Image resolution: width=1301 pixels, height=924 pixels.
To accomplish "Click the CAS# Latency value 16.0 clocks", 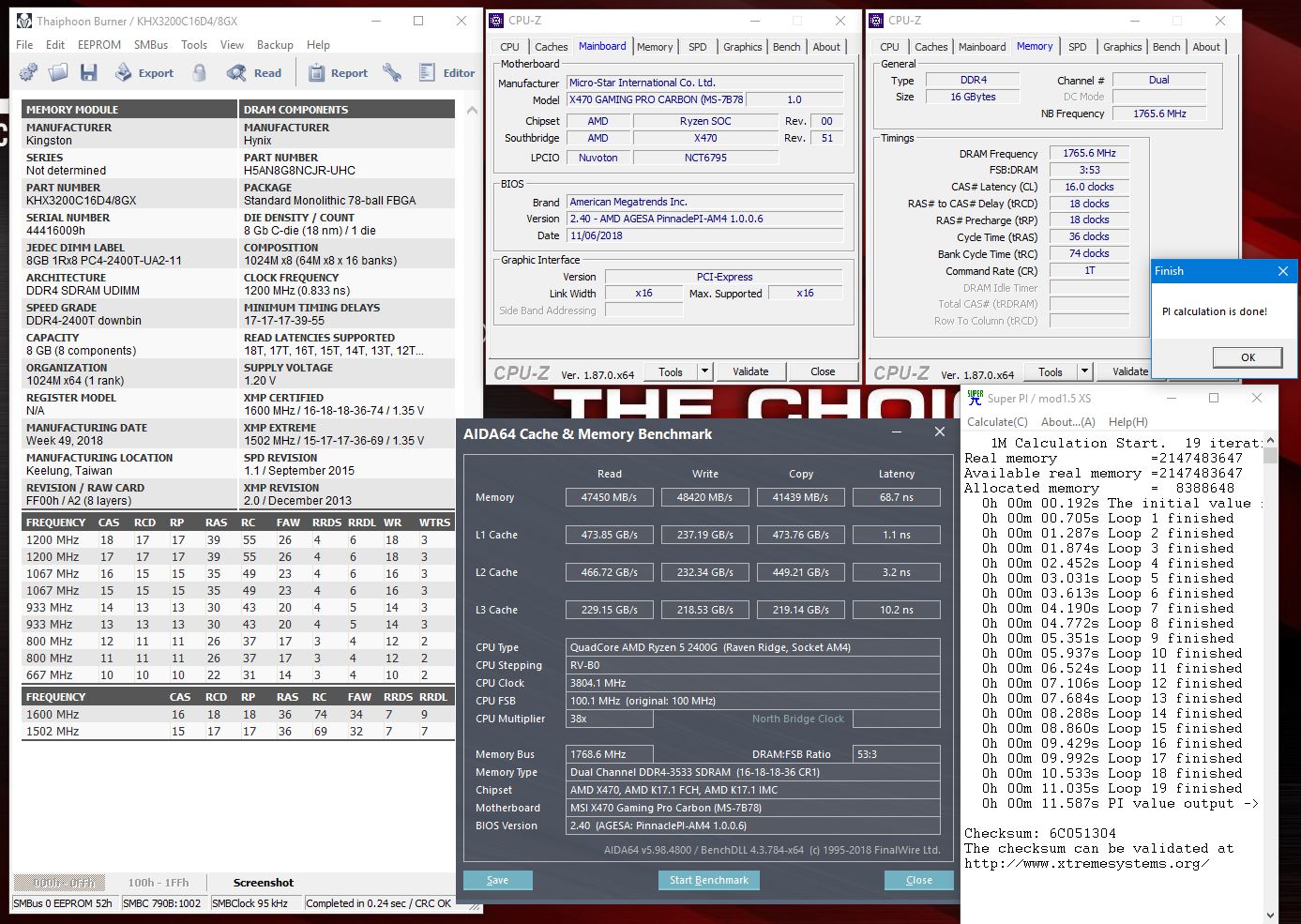I will click(1088, 187).
